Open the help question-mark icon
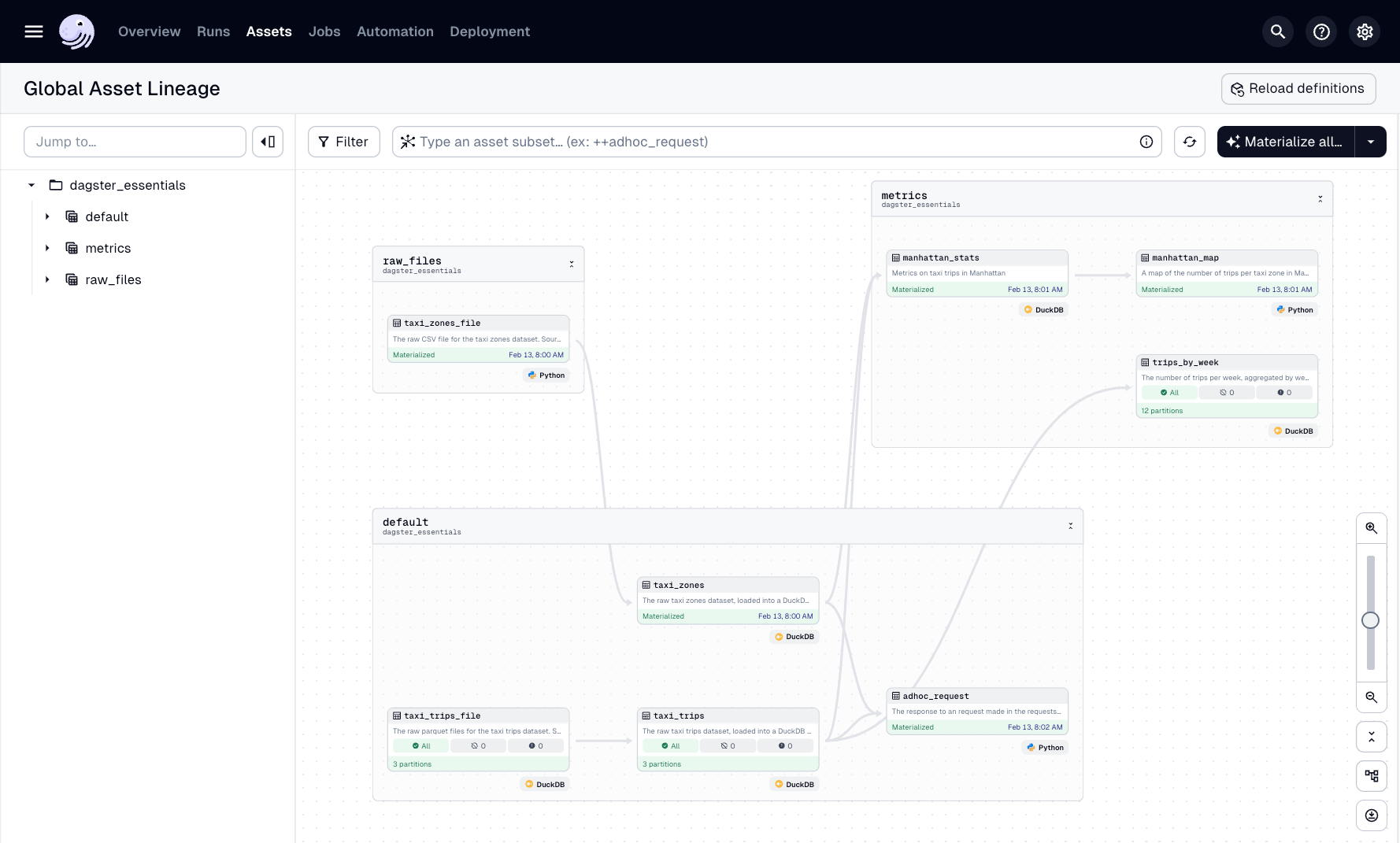 click(x=1321, y=31)
